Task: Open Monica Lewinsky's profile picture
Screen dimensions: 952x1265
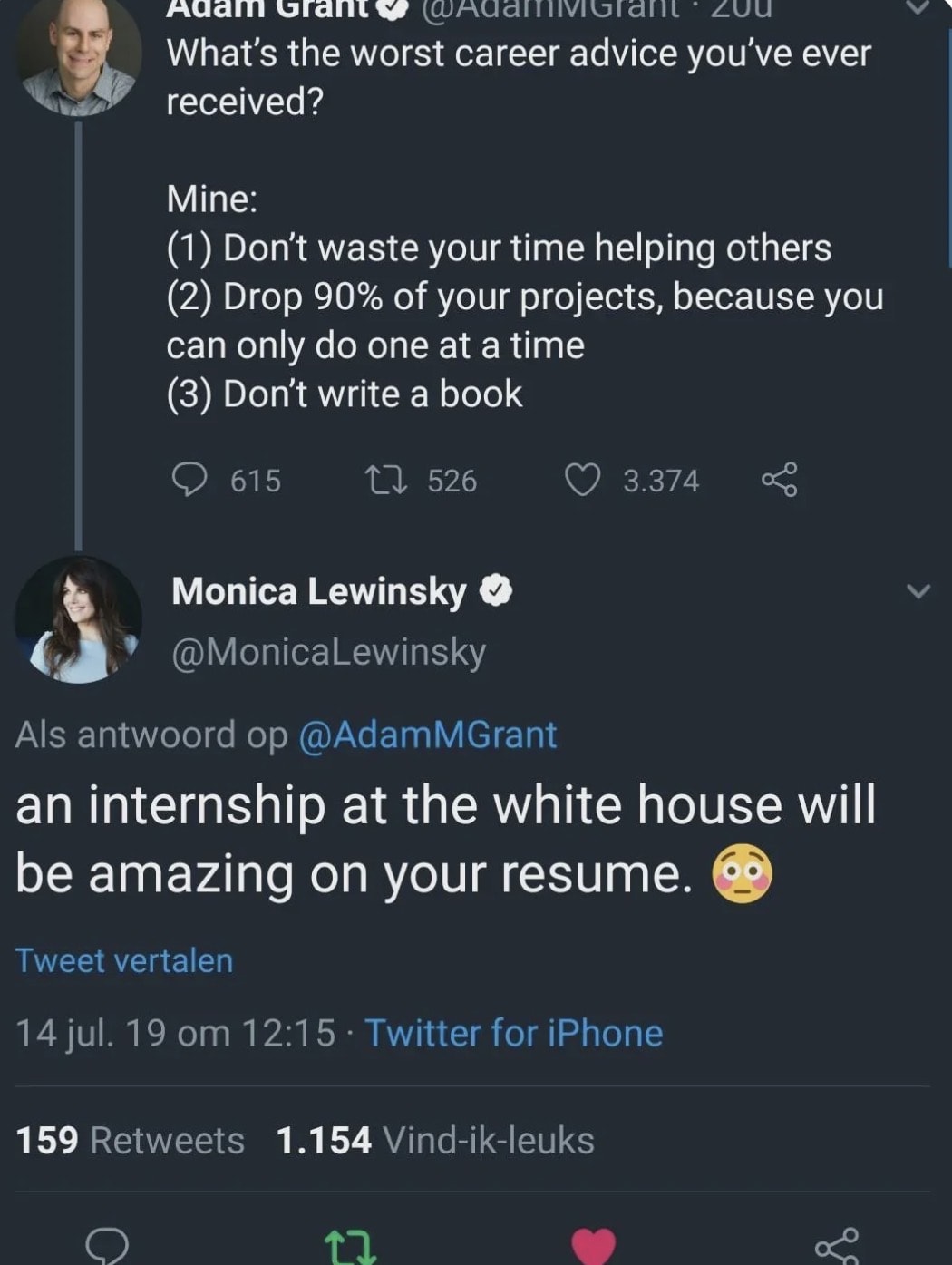Action: click(78, 618)
